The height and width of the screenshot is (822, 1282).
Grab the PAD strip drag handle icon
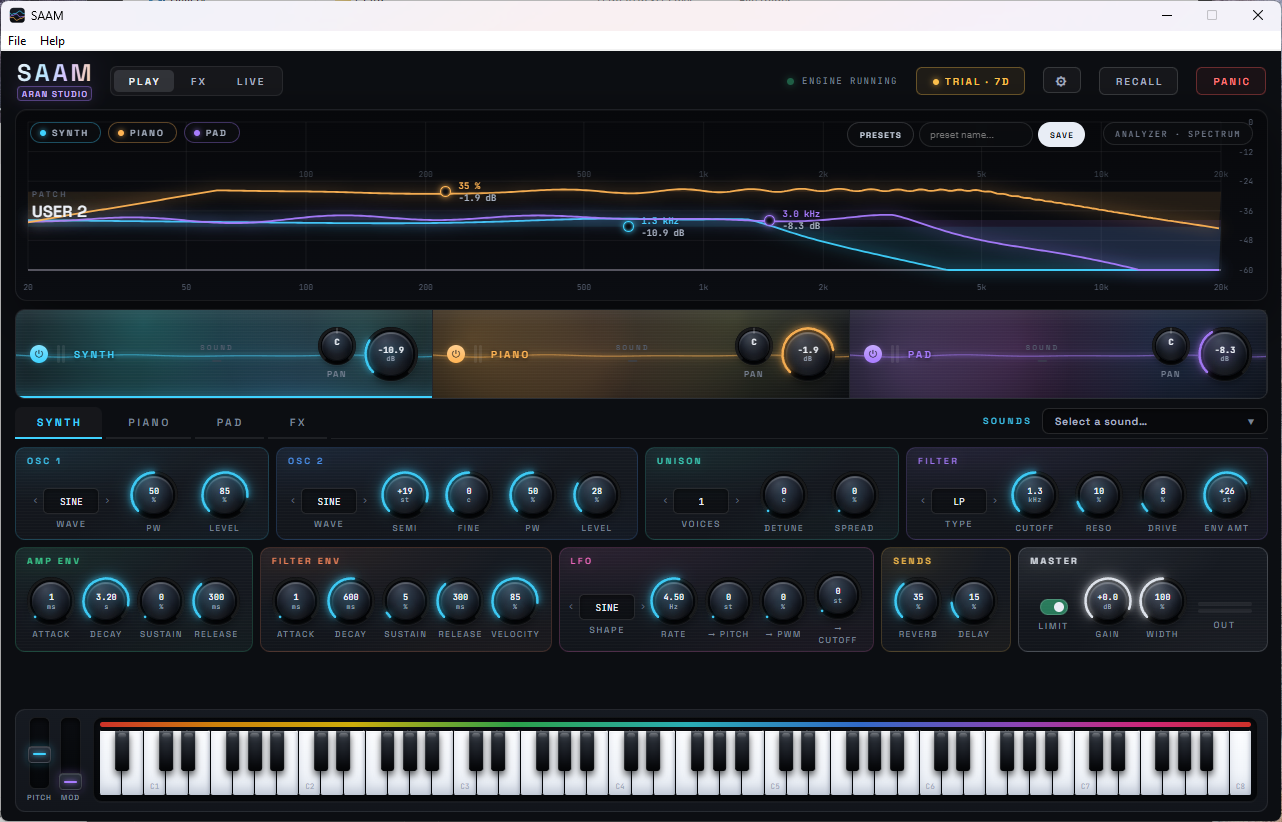895,353
